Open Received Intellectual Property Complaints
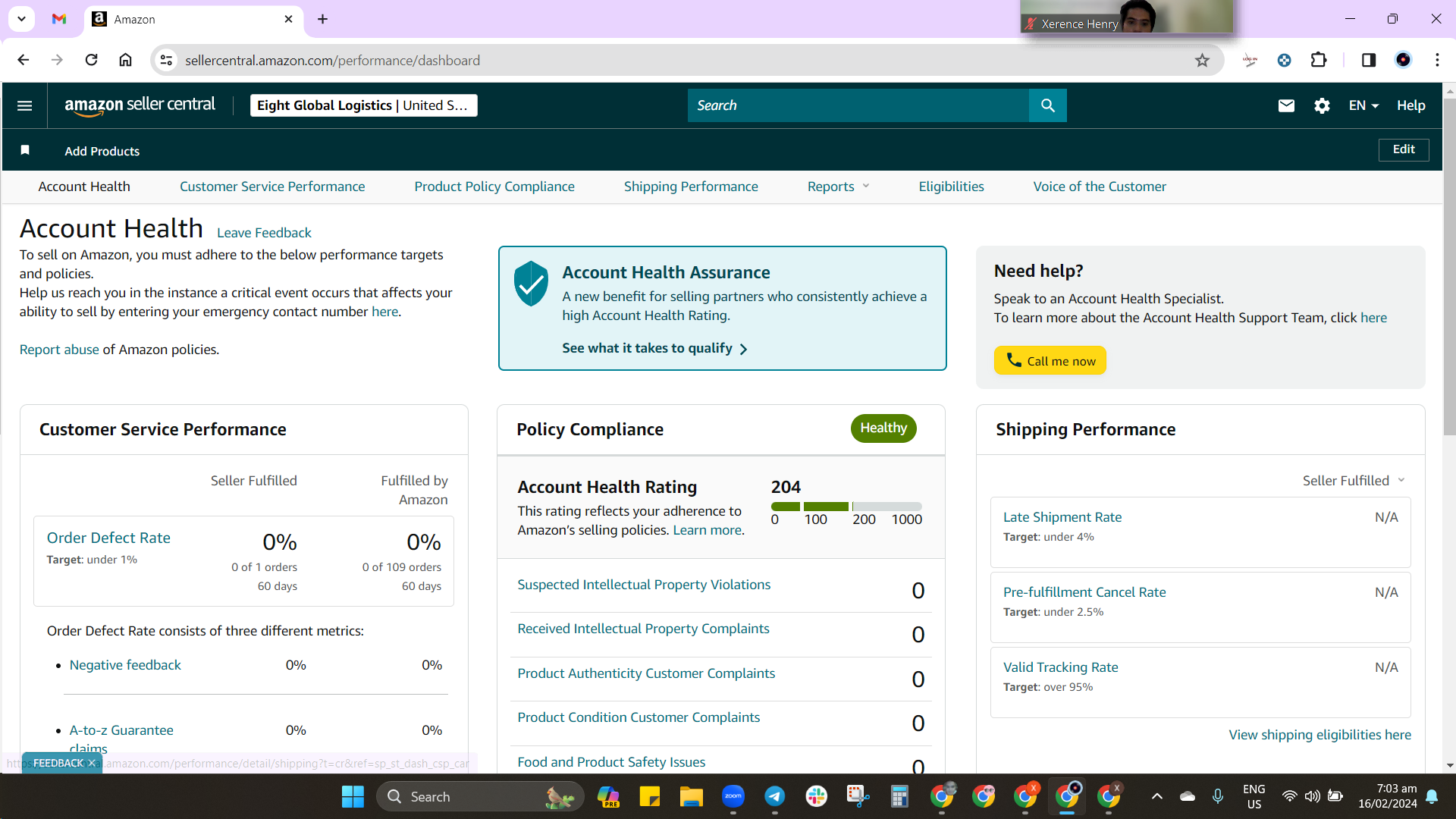Viewport: 1456px width, 819px height. pyautogui.click(x=643, y=629)
